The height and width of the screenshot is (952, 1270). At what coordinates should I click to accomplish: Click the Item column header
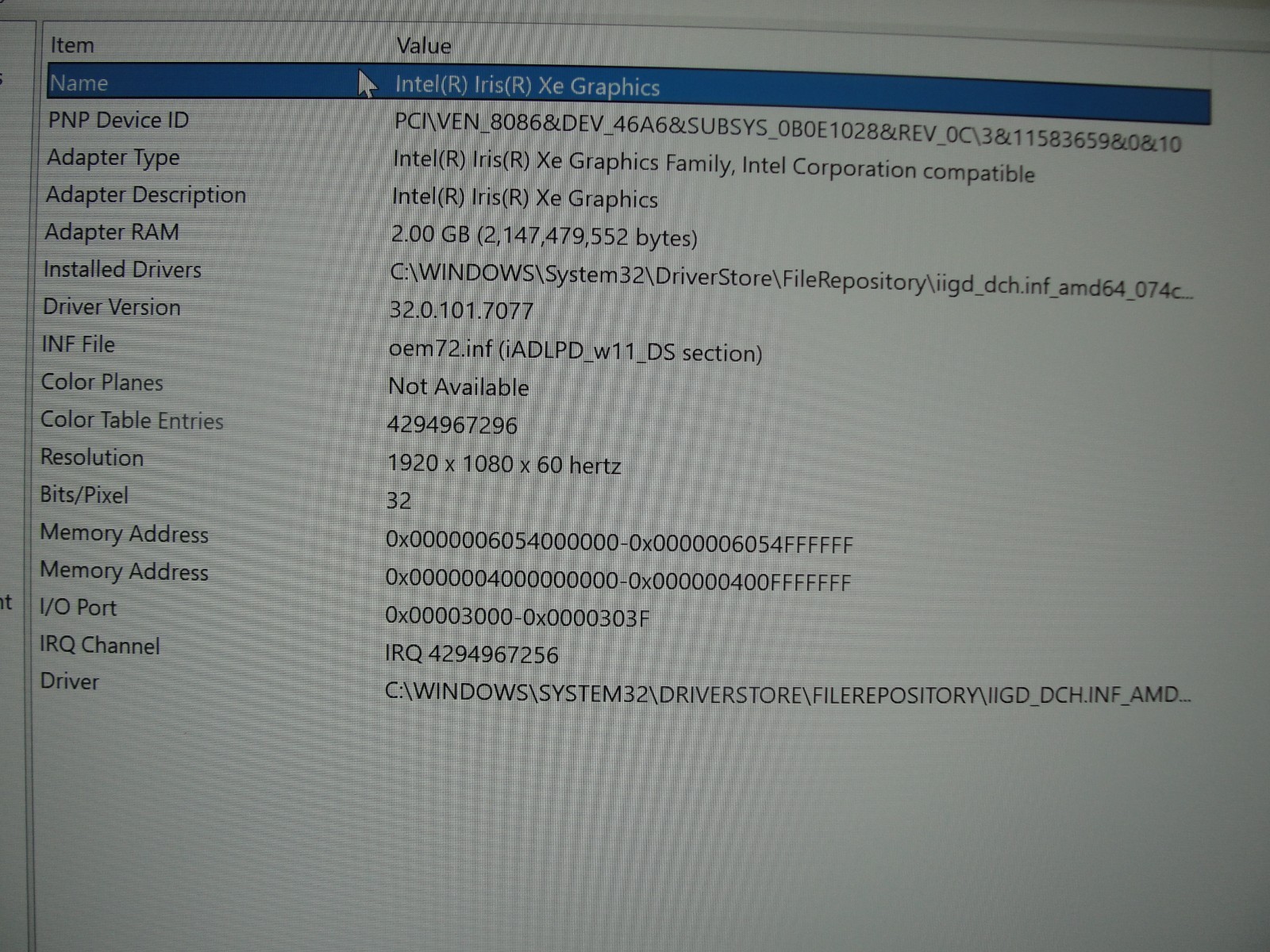coord(72,45)
